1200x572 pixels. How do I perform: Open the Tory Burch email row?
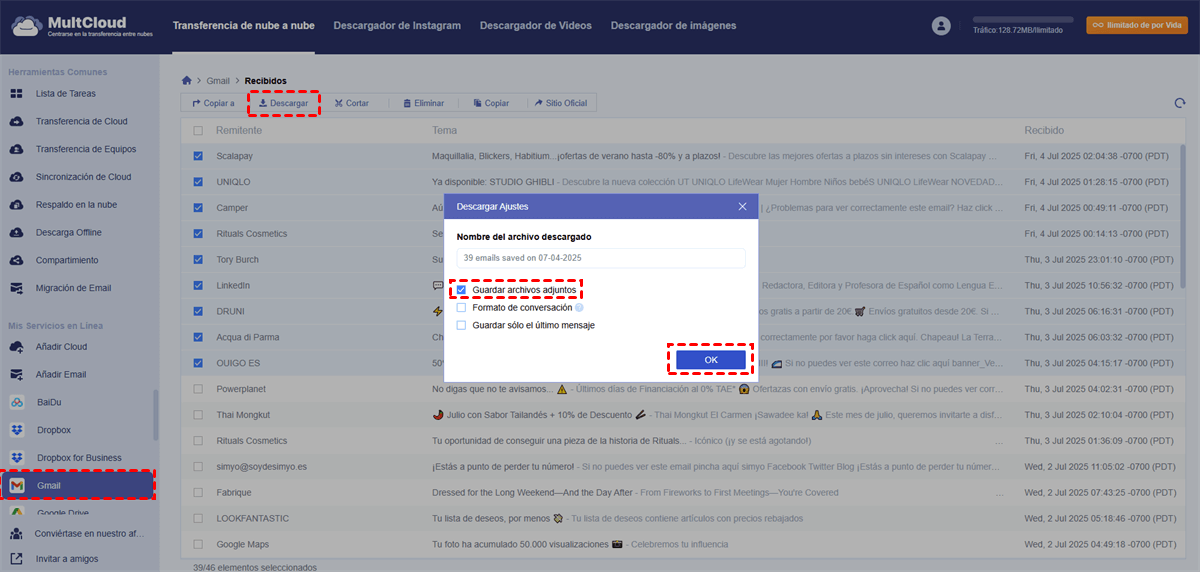pyautogui.click(x=680, y=260)
